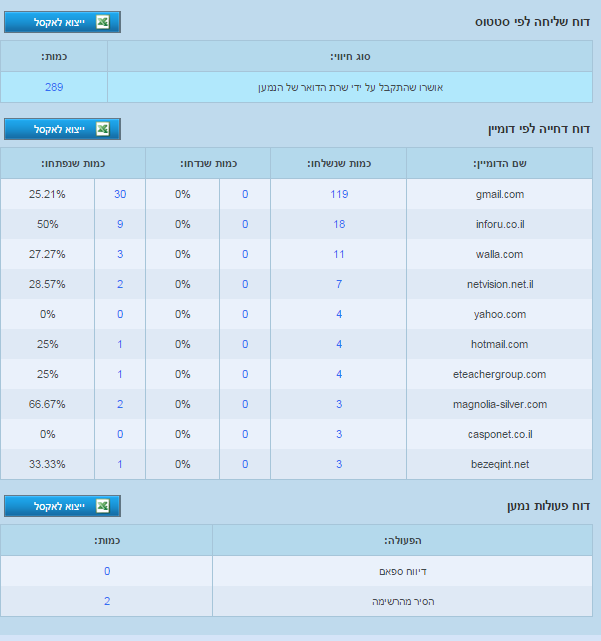Click the 'הפעולה:' column header
The height and width of the screenshot is (641, 601).
point(403,540)
